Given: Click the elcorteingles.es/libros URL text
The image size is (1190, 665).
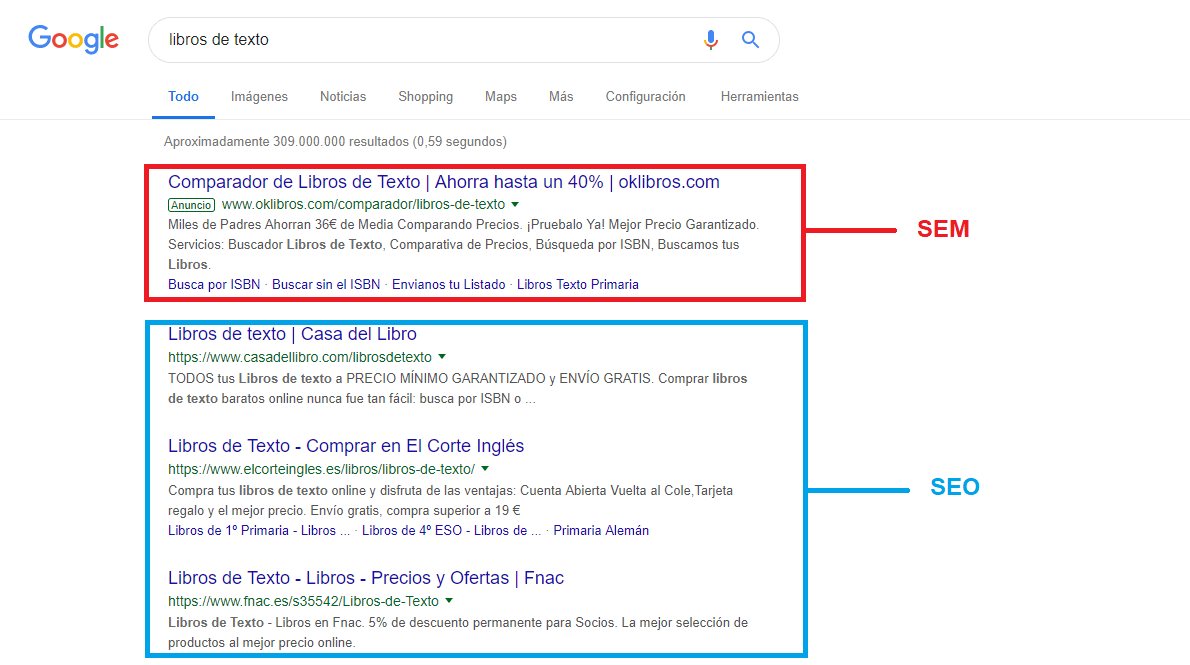Looking at the screenshot, I should pos(322,469).
